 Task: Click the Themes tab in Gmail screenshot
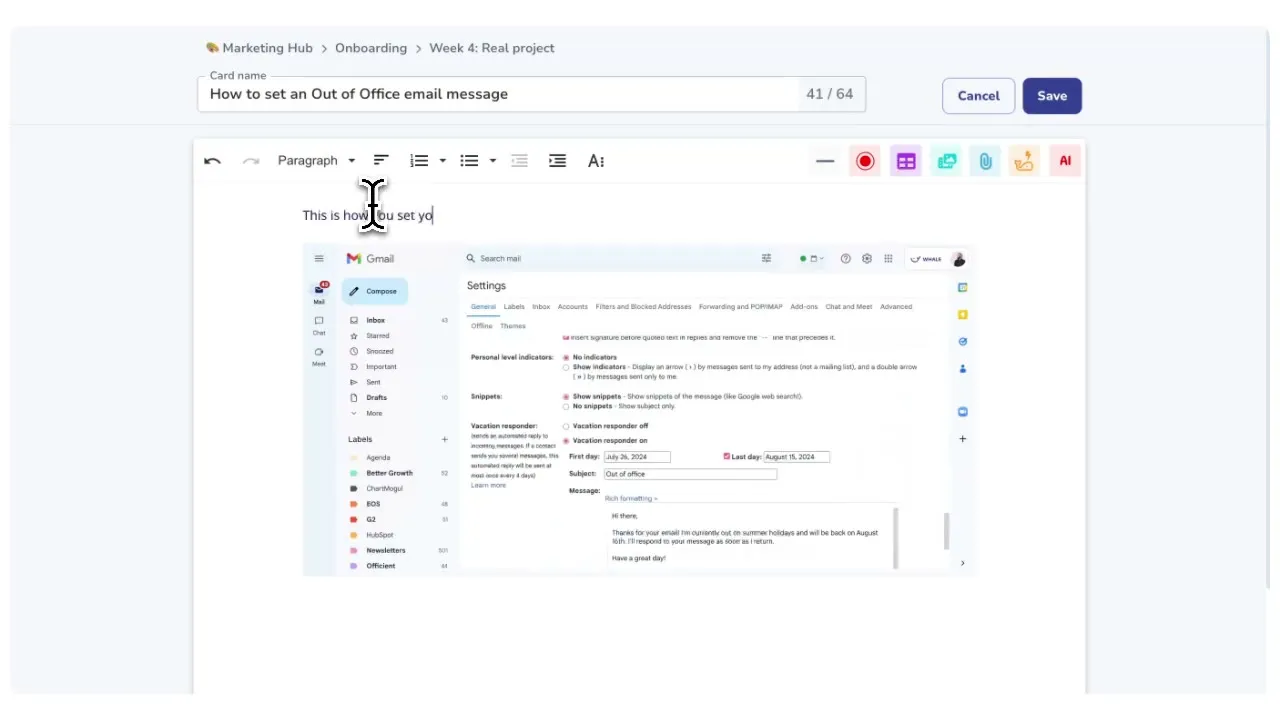tap(513, 326)
